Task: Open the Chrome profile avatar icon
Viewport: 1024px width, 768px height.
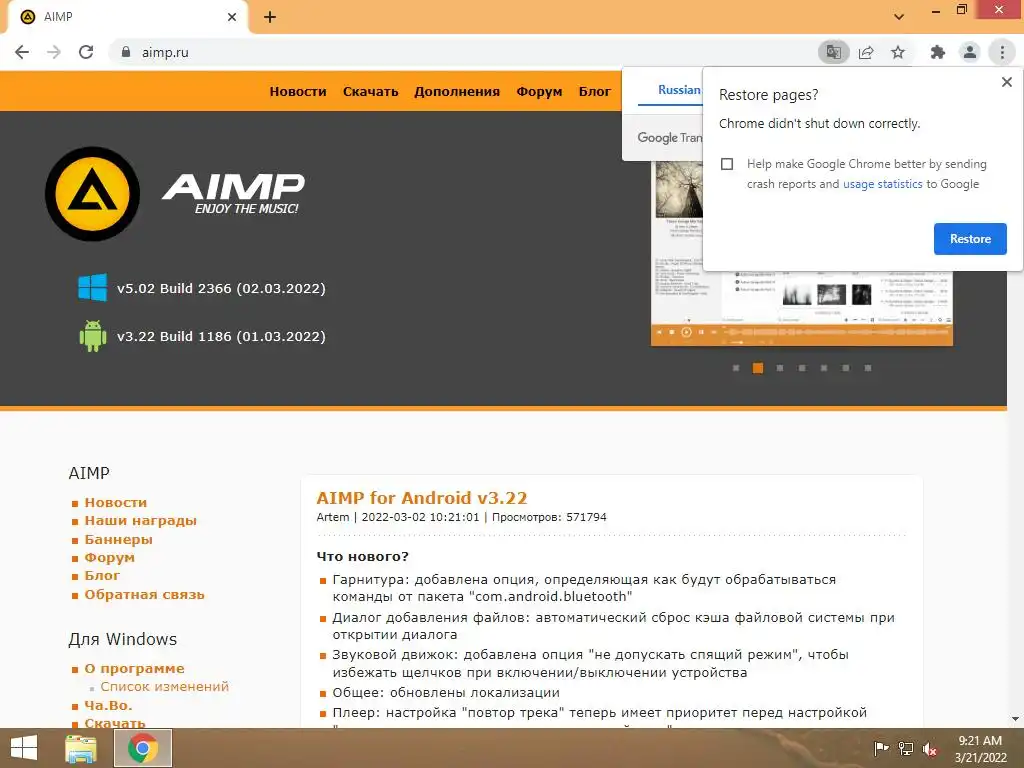Action: tap(970, 52)
